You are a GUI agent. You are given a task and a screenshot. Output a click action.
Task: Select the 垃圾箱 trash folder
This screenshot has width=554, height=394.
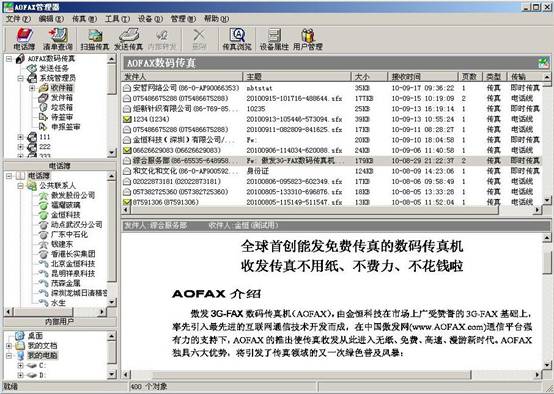(x=61, y=107)
